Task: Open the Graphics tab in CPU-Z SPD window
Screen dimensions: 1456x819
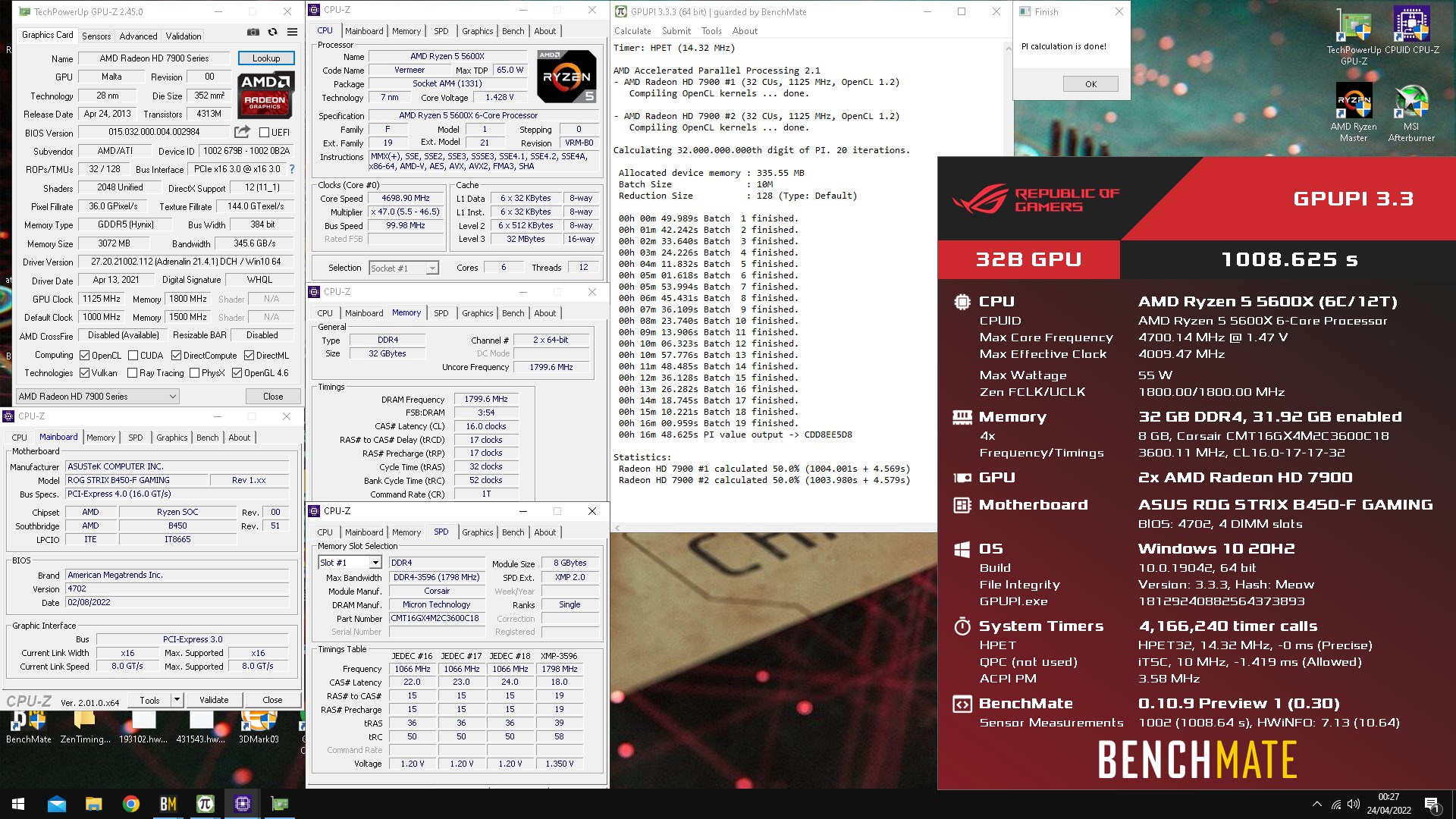Action: point(477,532)
